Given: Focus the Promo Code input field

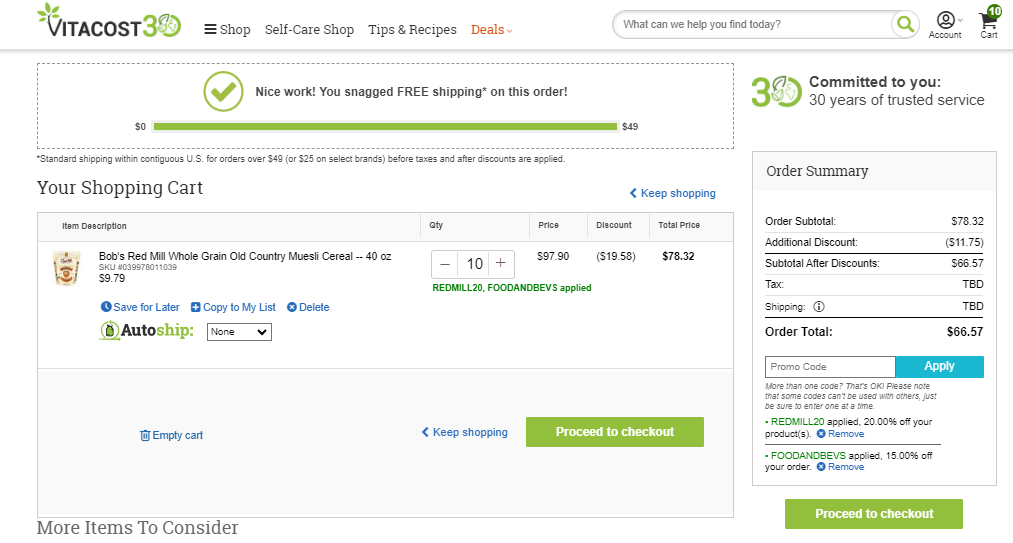Looking at the screenshot, I should 830,367.
